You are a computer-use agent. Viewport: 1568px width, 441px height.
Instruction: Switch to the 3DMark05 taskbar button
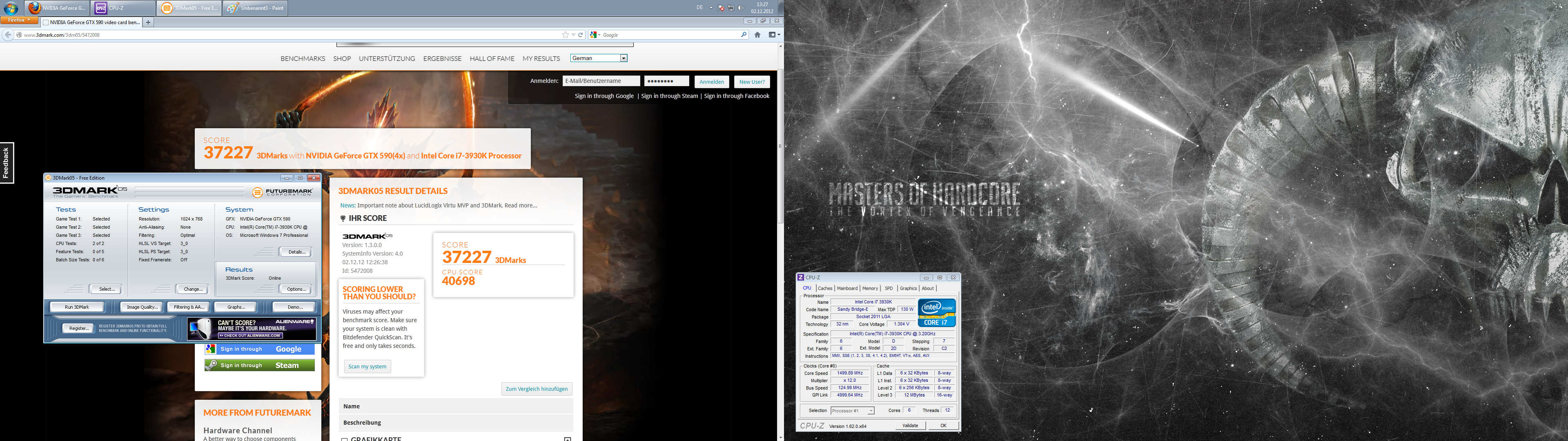(x=189, y=8)
